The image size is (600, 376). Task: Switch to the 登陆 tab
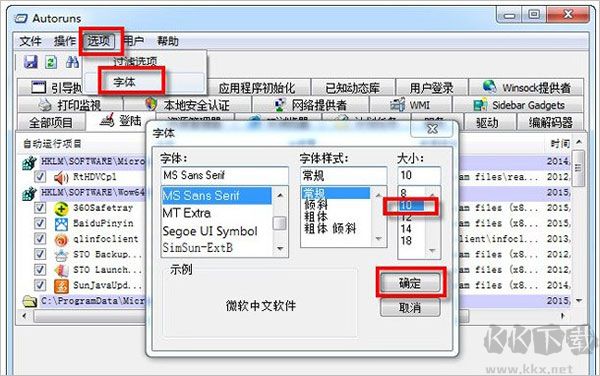pos(121,121)
